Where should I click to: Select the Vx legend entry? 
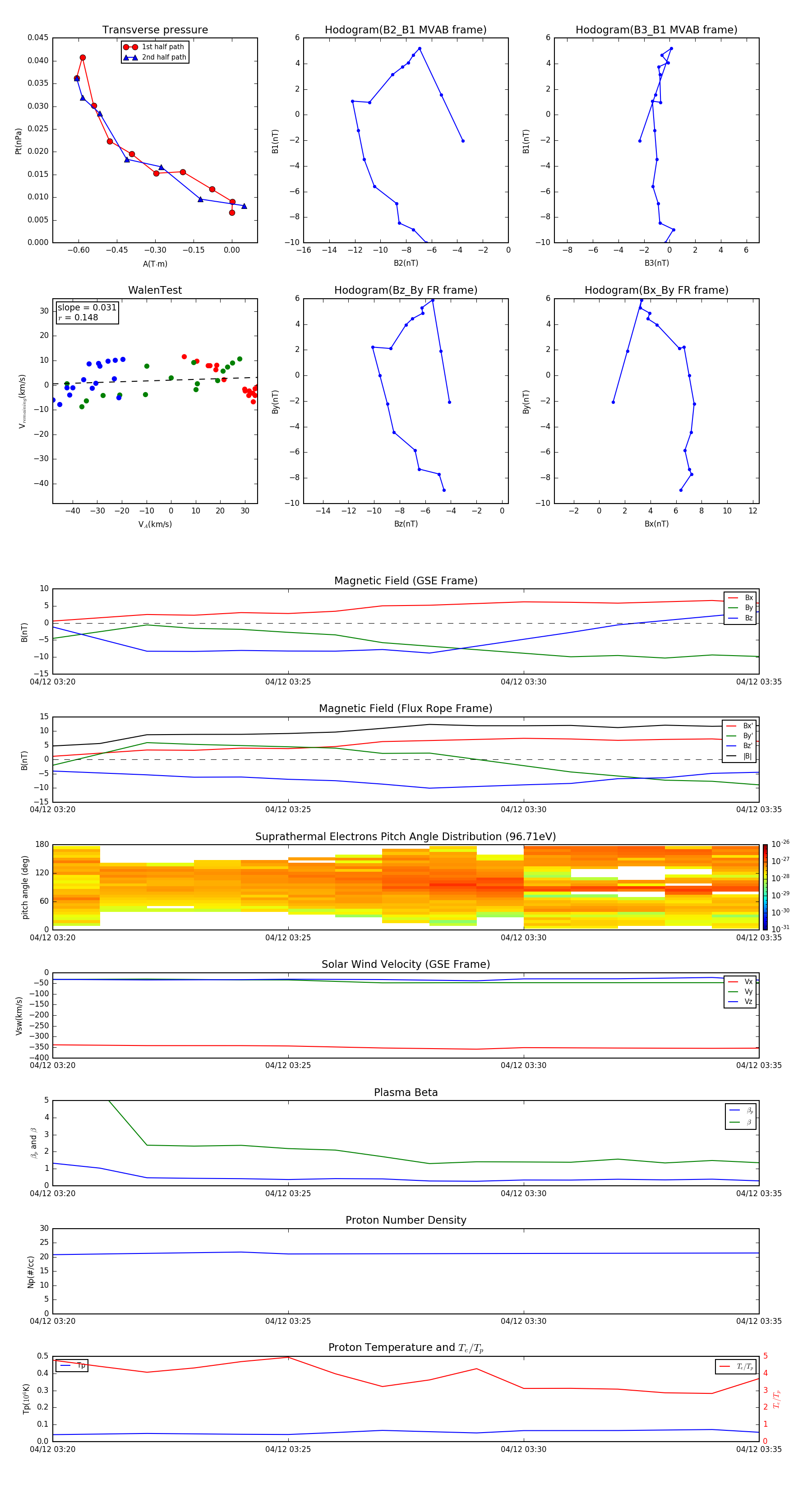point(740,981)
